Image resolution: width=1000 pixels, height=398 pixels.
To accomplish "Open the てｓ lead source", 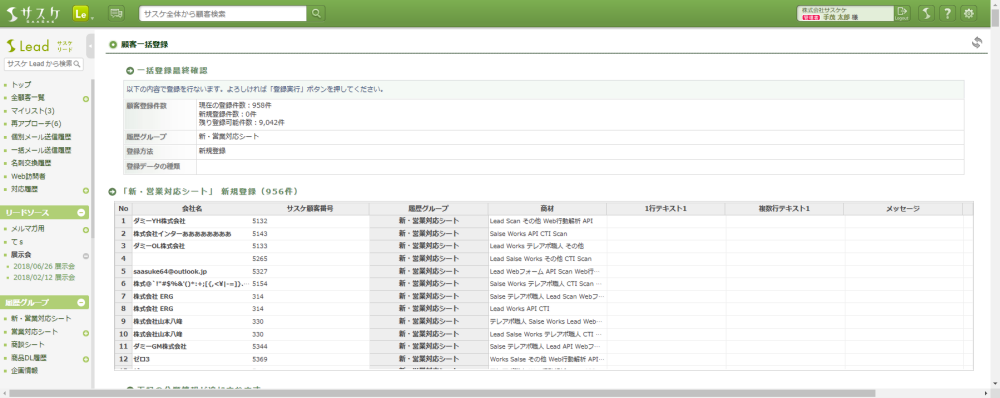I will click(x=17, y=242).
